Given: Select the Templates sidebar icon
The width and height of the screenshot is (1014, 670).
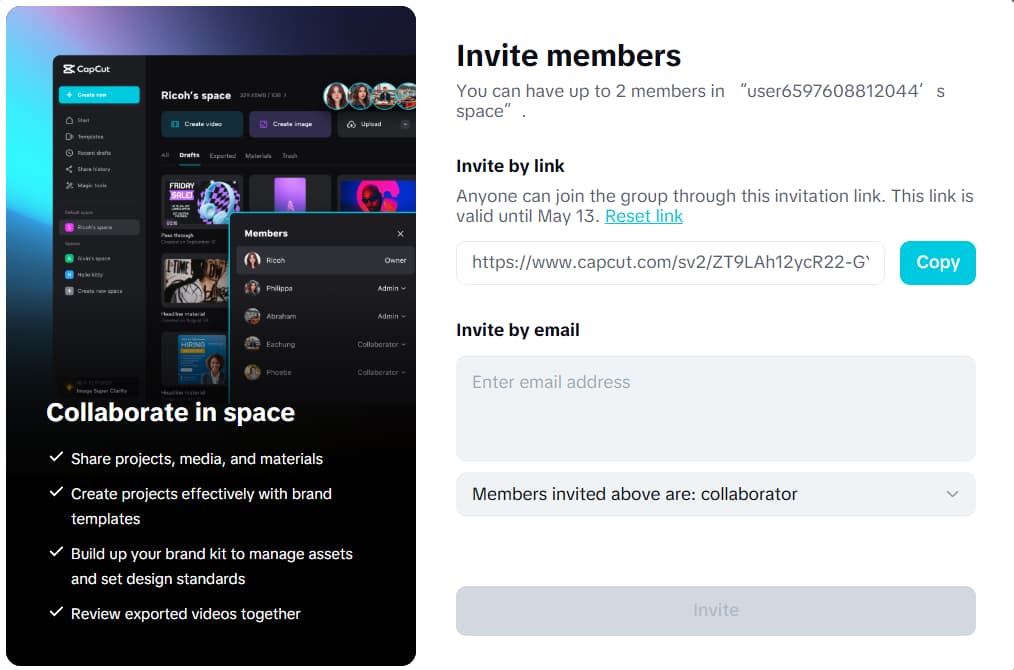Looking at the screenshot, I should pyautogui.click(x=69, y=136).
